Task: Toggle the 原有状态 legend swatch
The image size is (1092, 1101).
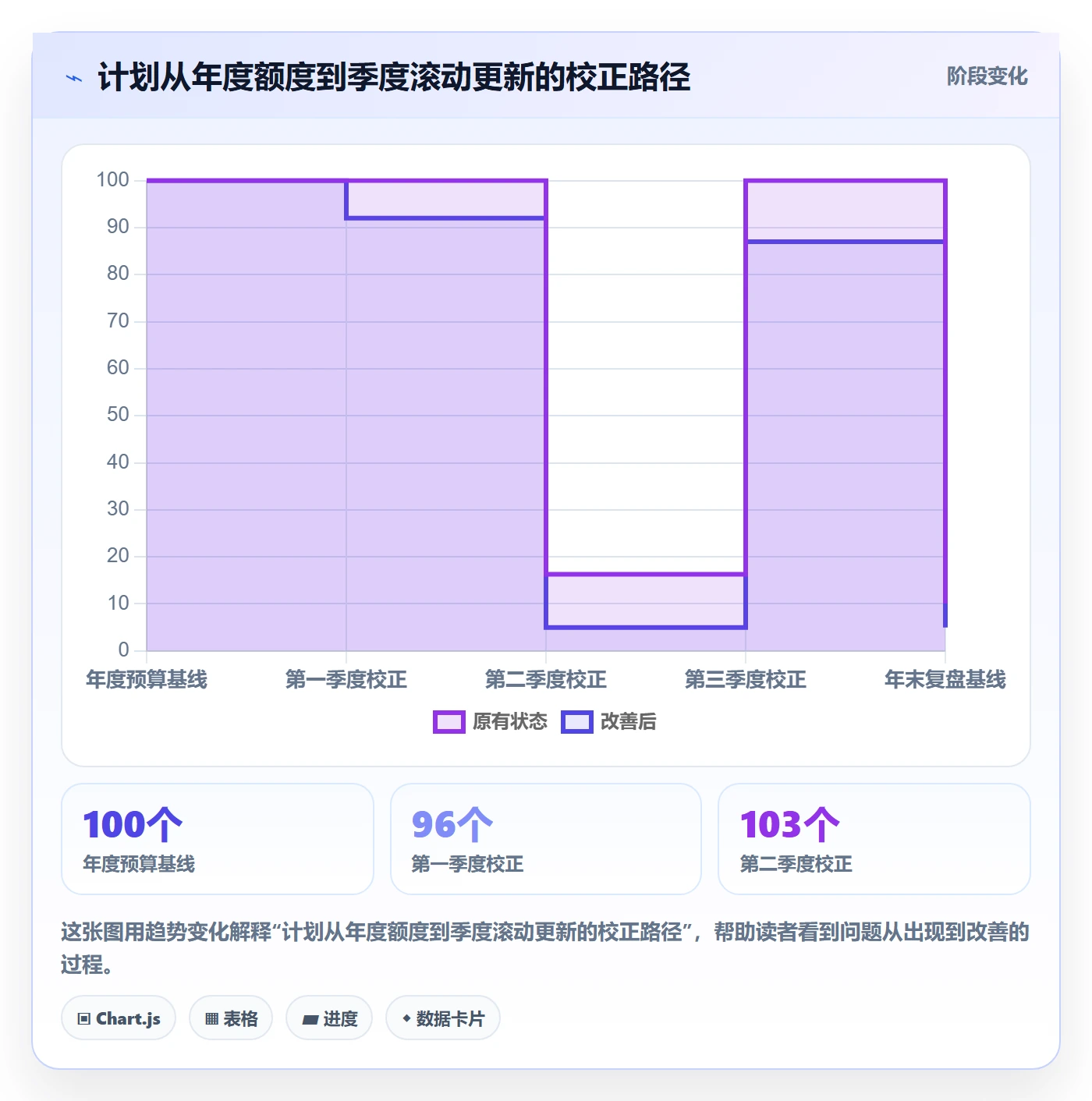Action: (449, 722)
